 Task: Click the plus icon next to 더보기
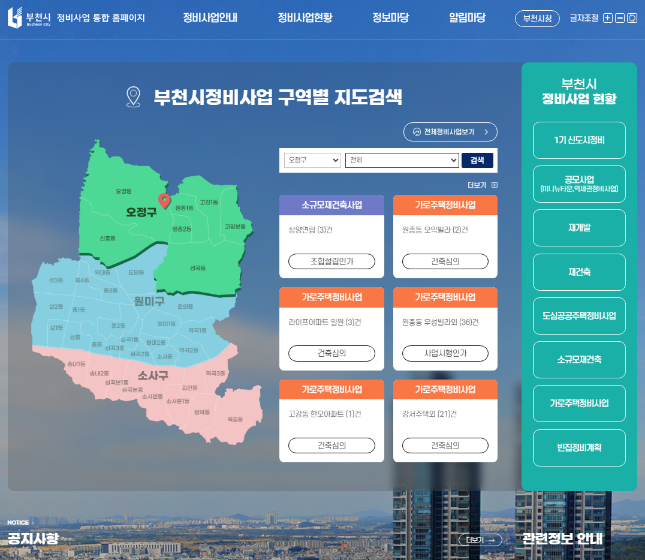[x=494, y=185]
